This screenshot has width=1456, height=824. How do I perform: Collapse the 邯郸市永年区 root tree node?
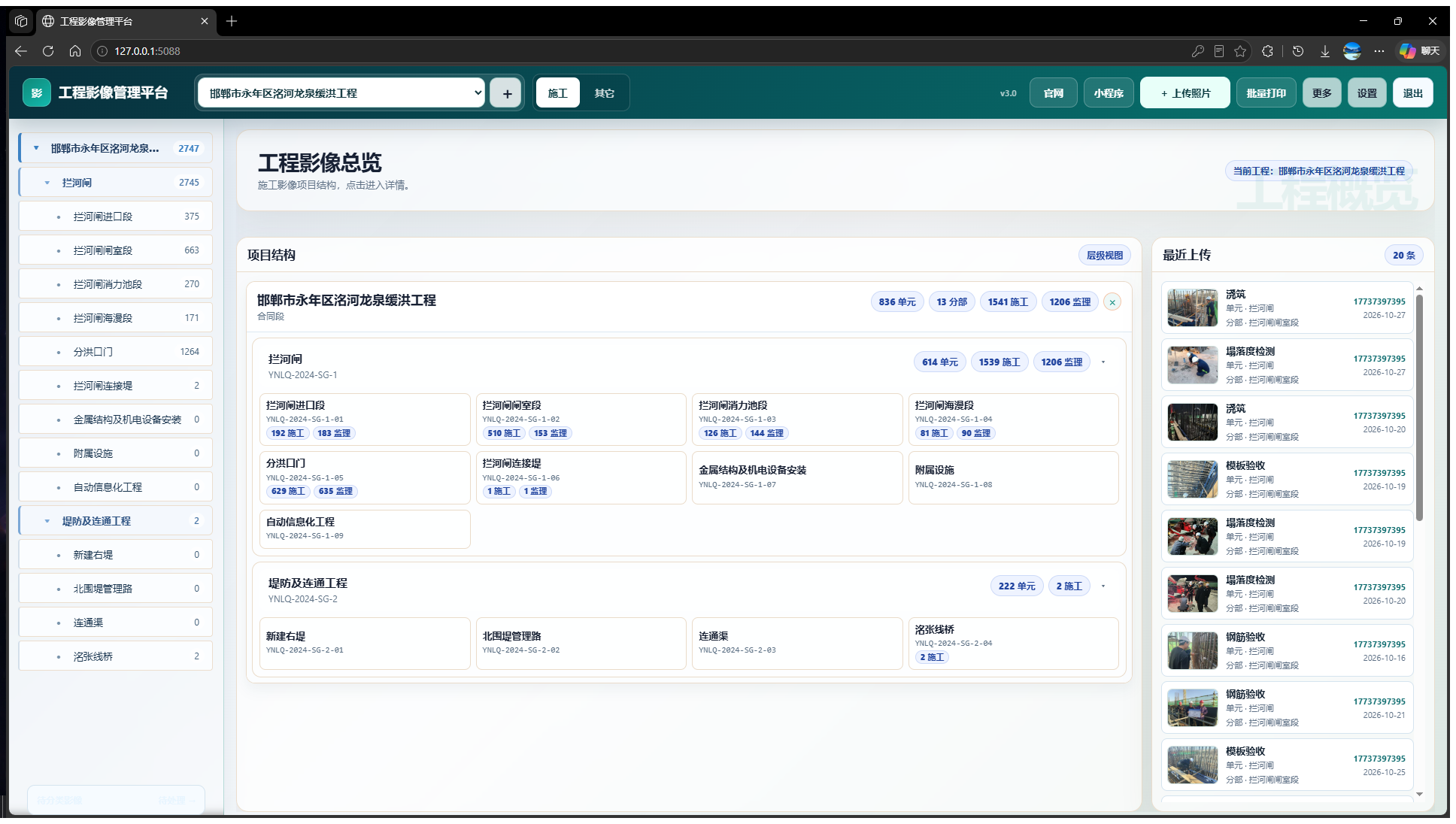36,148
